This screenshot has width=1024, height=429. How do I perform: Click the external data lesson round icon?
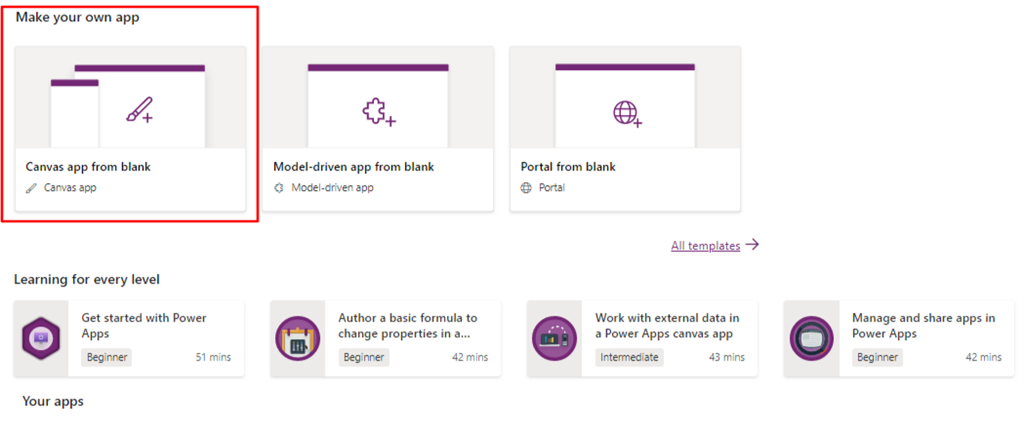(554, 338)
